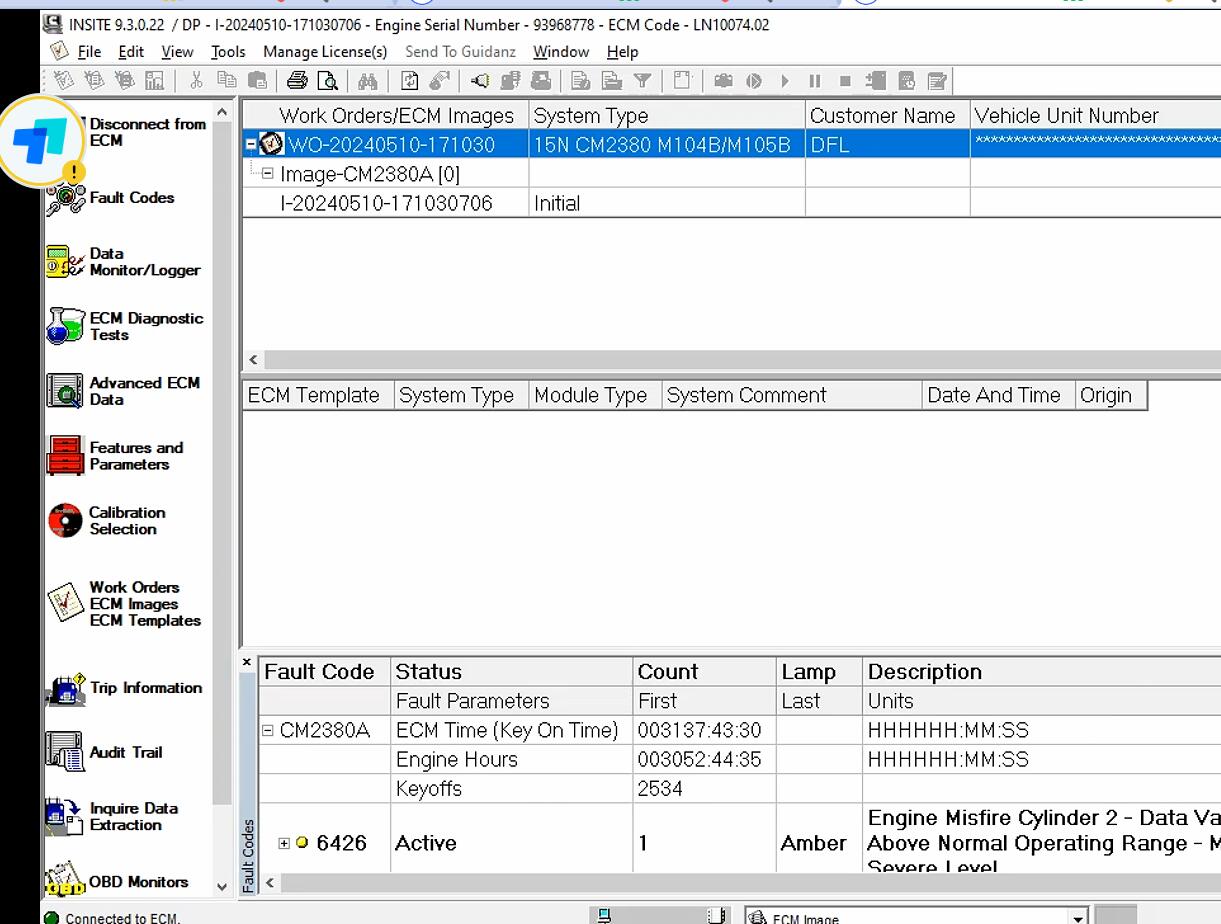Click the Find binoculars toolbar icon
The image size is (1221, 924).
coord(367,81)
